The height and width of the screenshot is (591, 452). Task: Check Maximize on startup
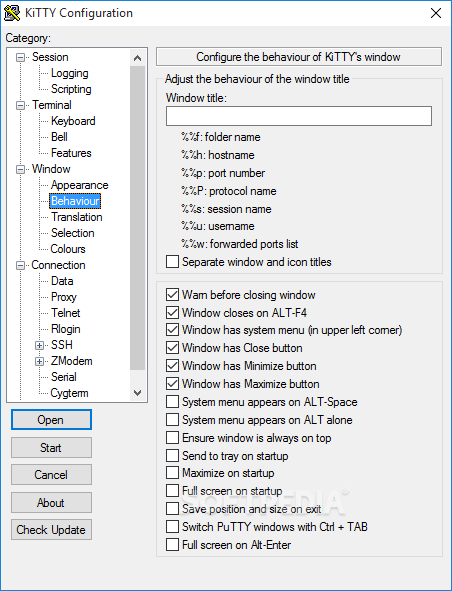221,473
